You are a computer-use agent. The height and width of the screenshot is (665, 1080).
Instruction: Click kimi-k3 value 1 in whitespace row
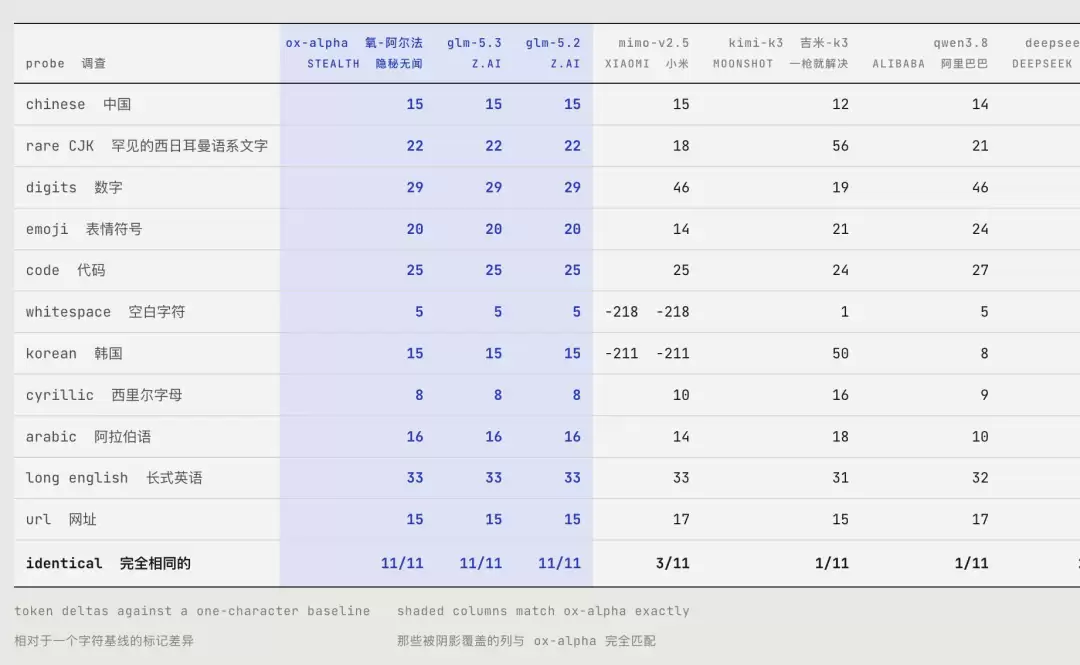844,311
